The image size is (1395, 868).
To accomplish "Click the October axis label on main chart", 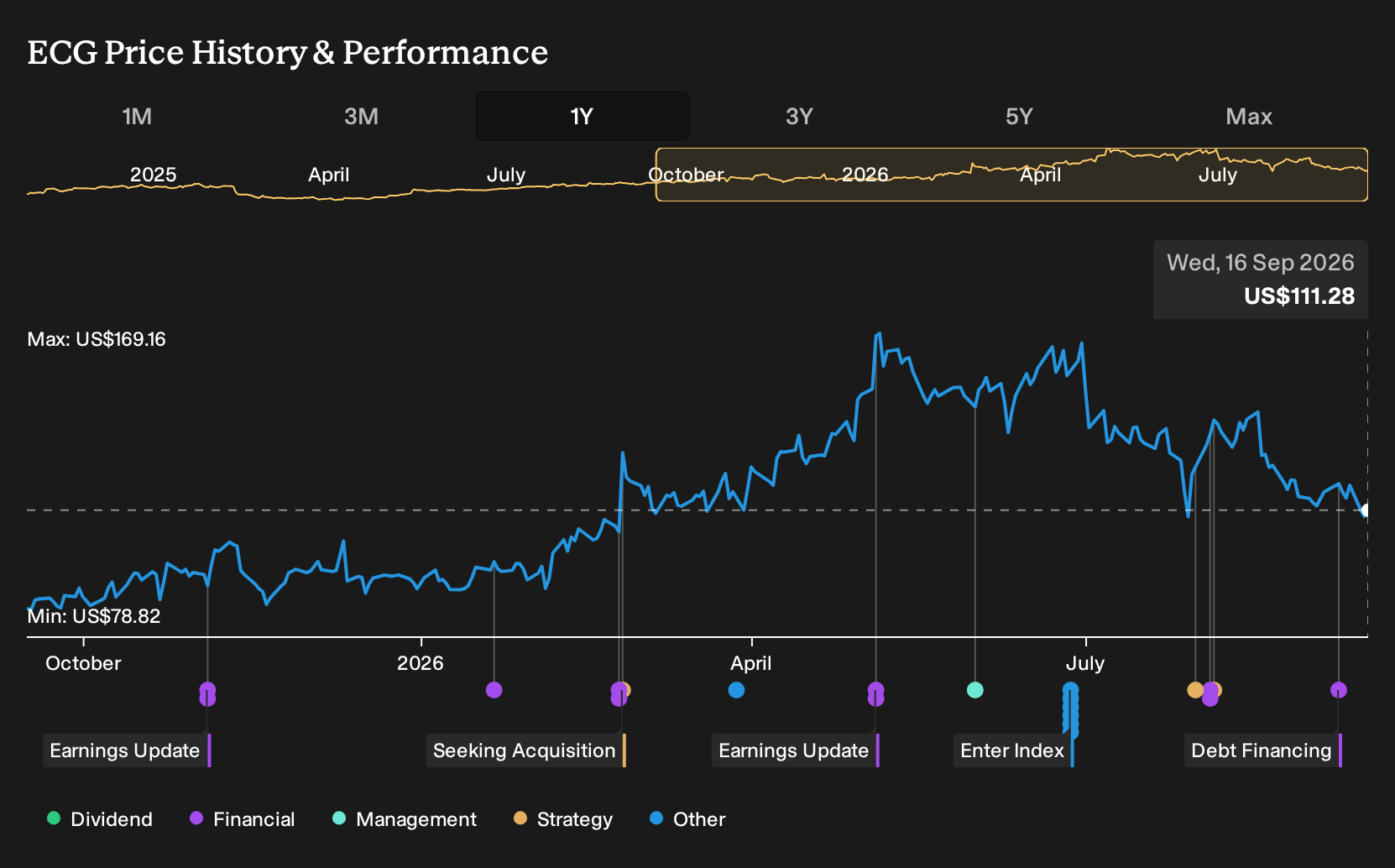I will tap(83, 663).
